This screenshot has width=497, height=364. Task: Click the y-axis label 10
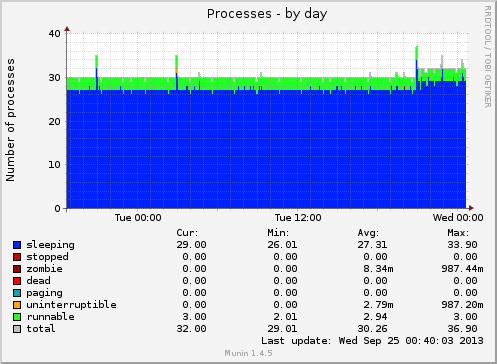pyautogui.click(x=55, y=165)
